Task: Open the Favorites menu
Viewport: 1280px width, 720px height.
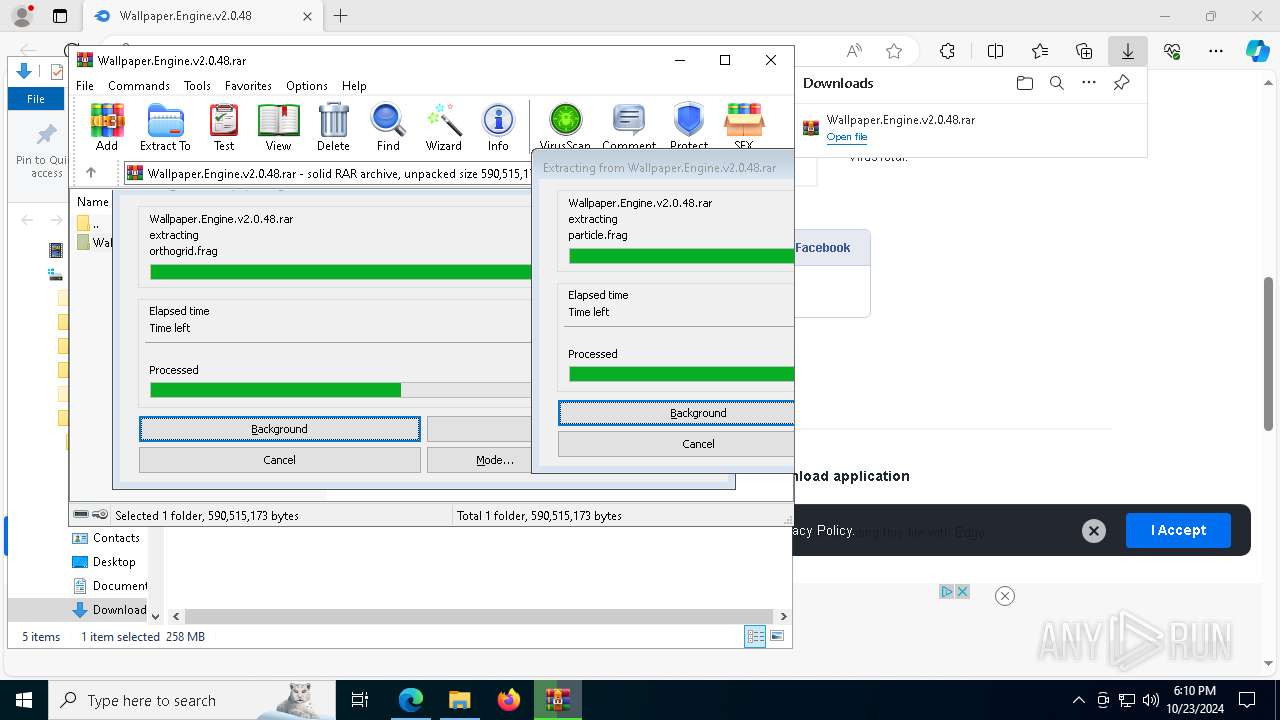Action: (x=248, y=86)
